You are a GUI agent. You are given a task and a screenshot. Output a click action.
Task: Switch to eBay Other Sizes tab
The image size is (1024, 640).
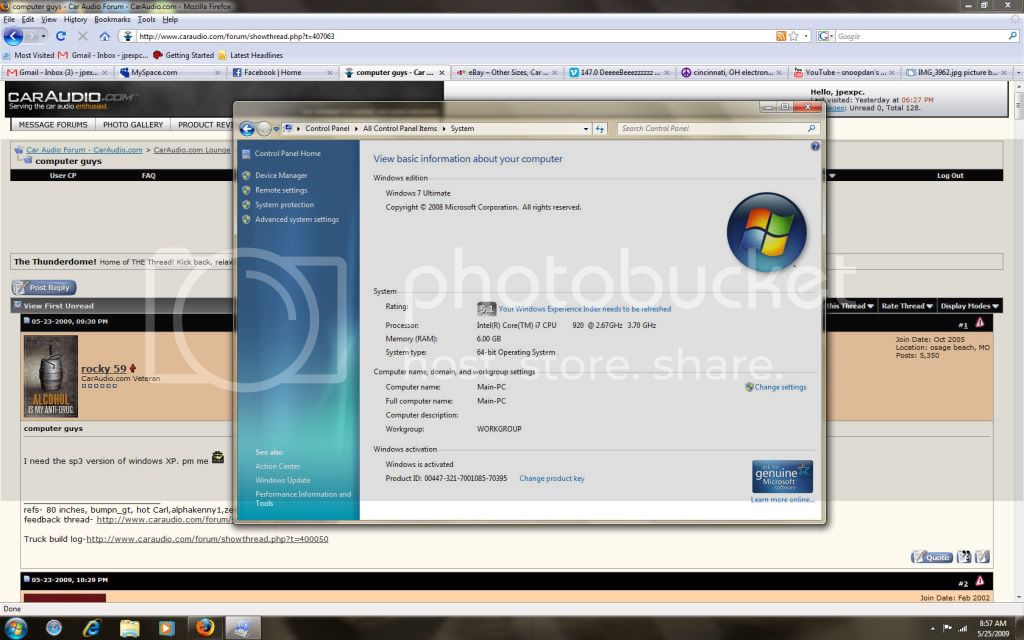point(507,72)
